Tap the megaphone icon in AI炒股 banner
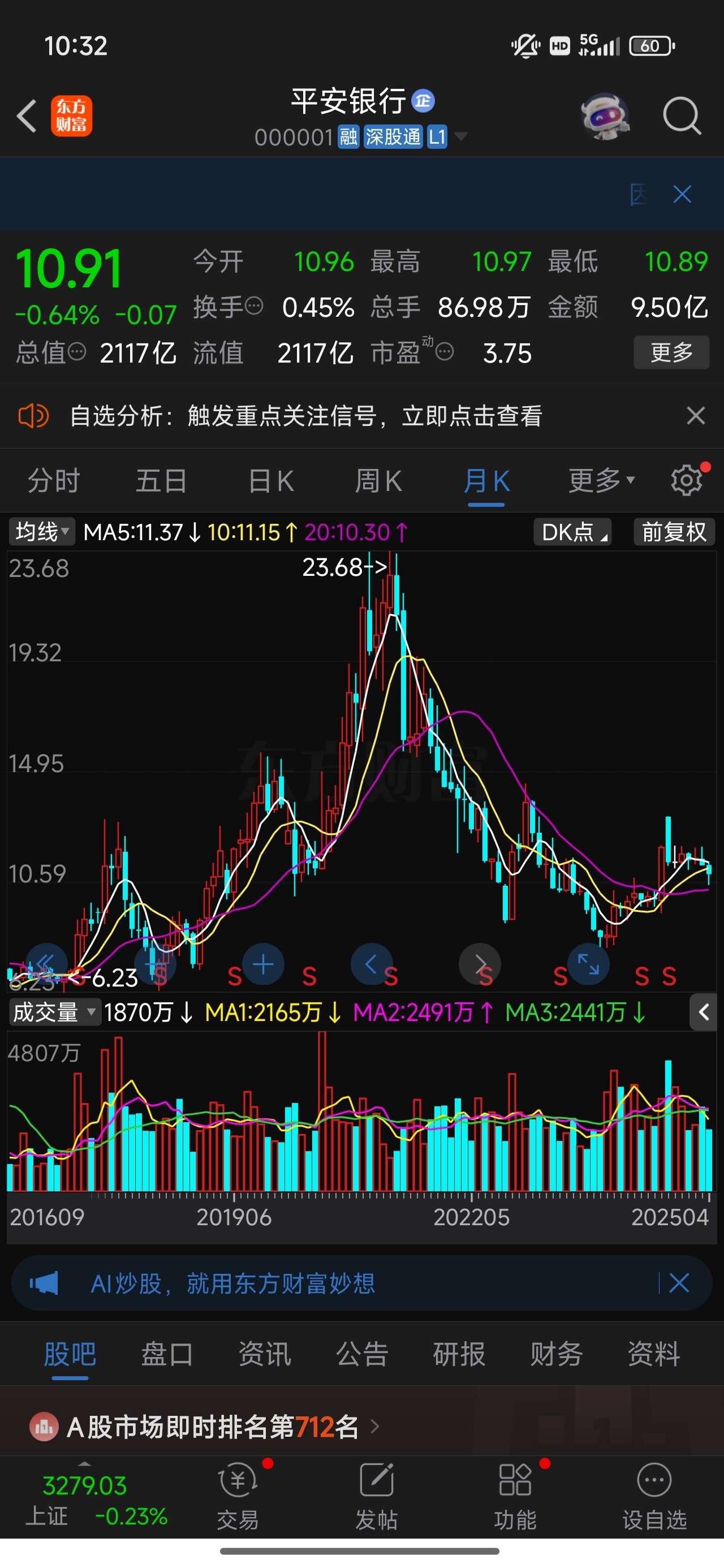Image resolution: width=724 pixels, height=1568 pixels. pos(44,1283)
